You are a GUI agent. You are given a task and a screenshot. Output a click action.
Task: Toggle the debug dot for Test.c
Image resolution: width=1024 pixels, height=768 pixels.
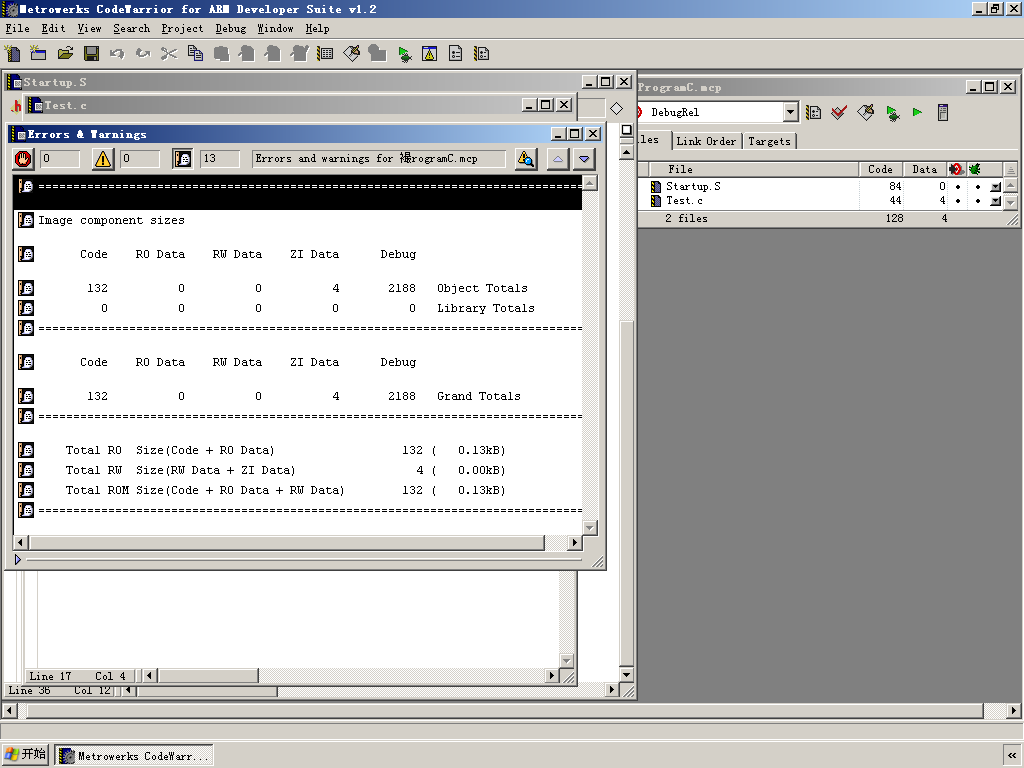[978, 201]
